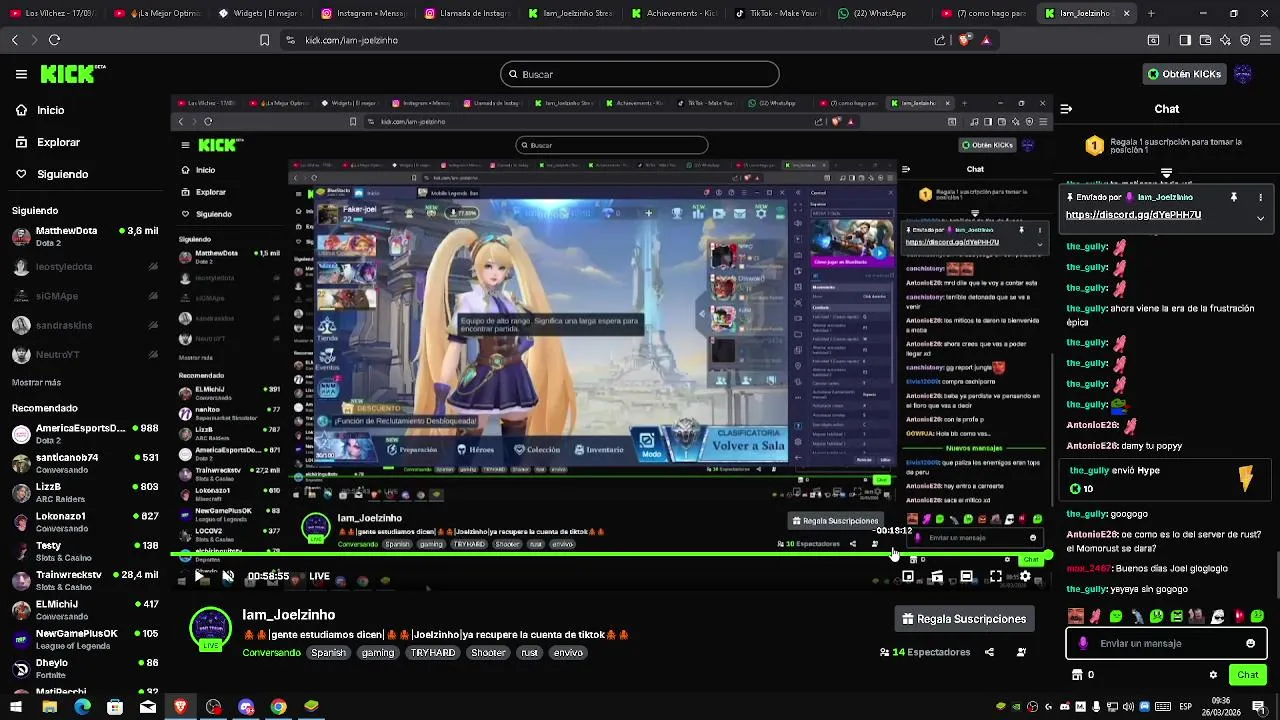
Task: Open the Brave Wallet icon
Action: (x=1205, y=40)
